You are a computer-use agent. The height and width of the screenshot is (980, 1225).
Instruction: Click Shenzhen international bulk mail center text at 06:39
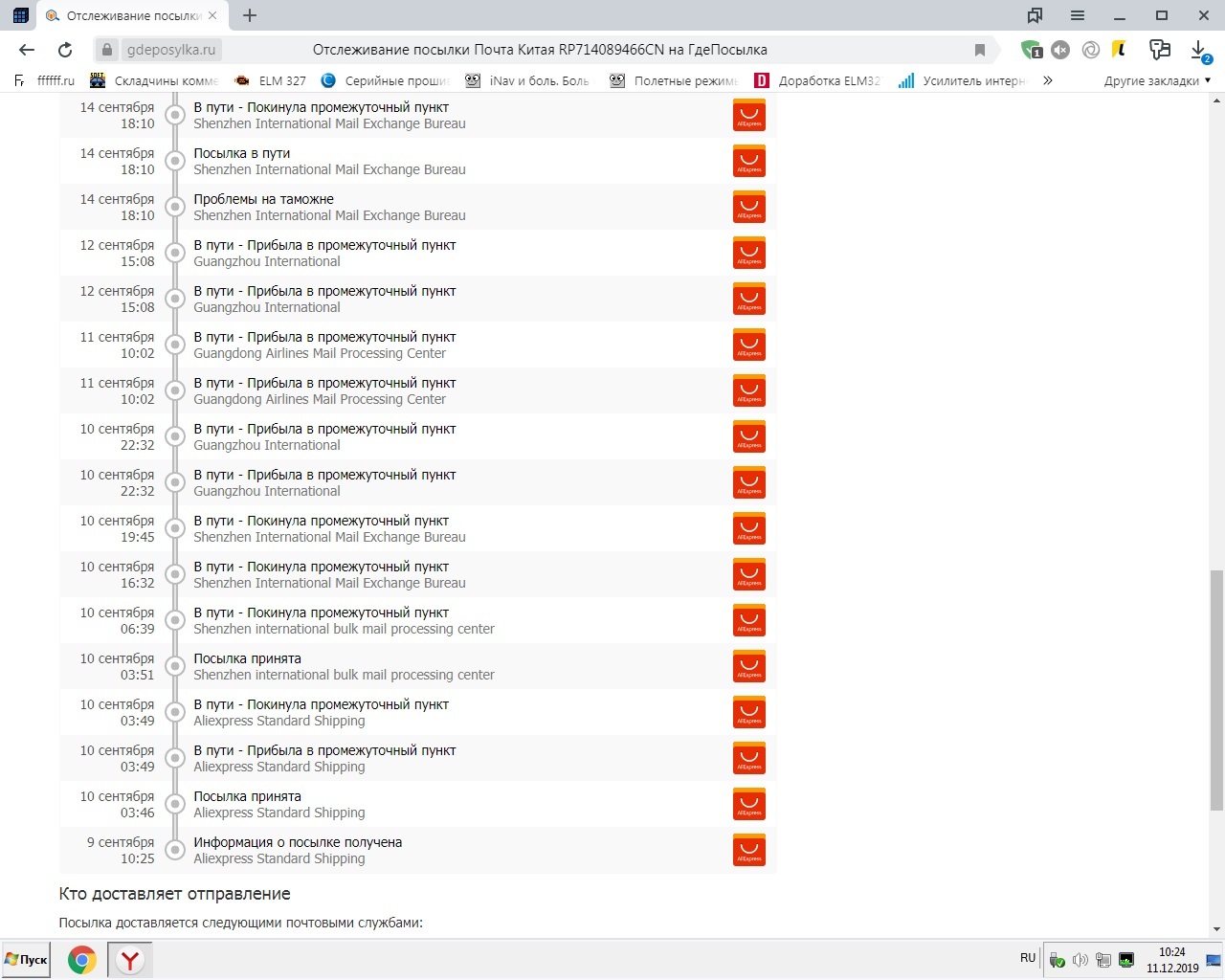click(x=344, y=629)
